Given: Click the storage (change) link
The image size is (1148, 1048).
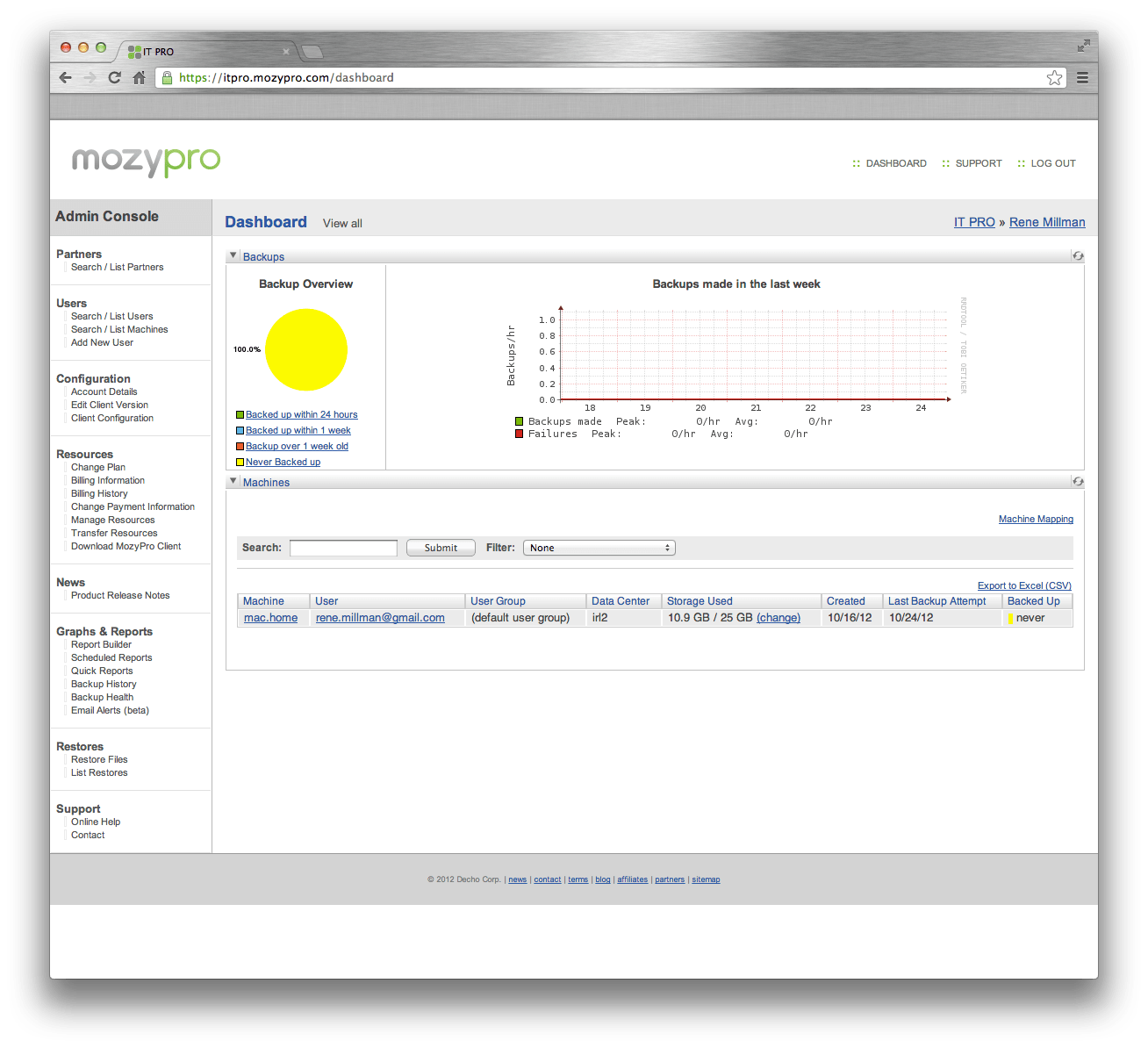Looking at the screenshot, I should coord(778,618).
